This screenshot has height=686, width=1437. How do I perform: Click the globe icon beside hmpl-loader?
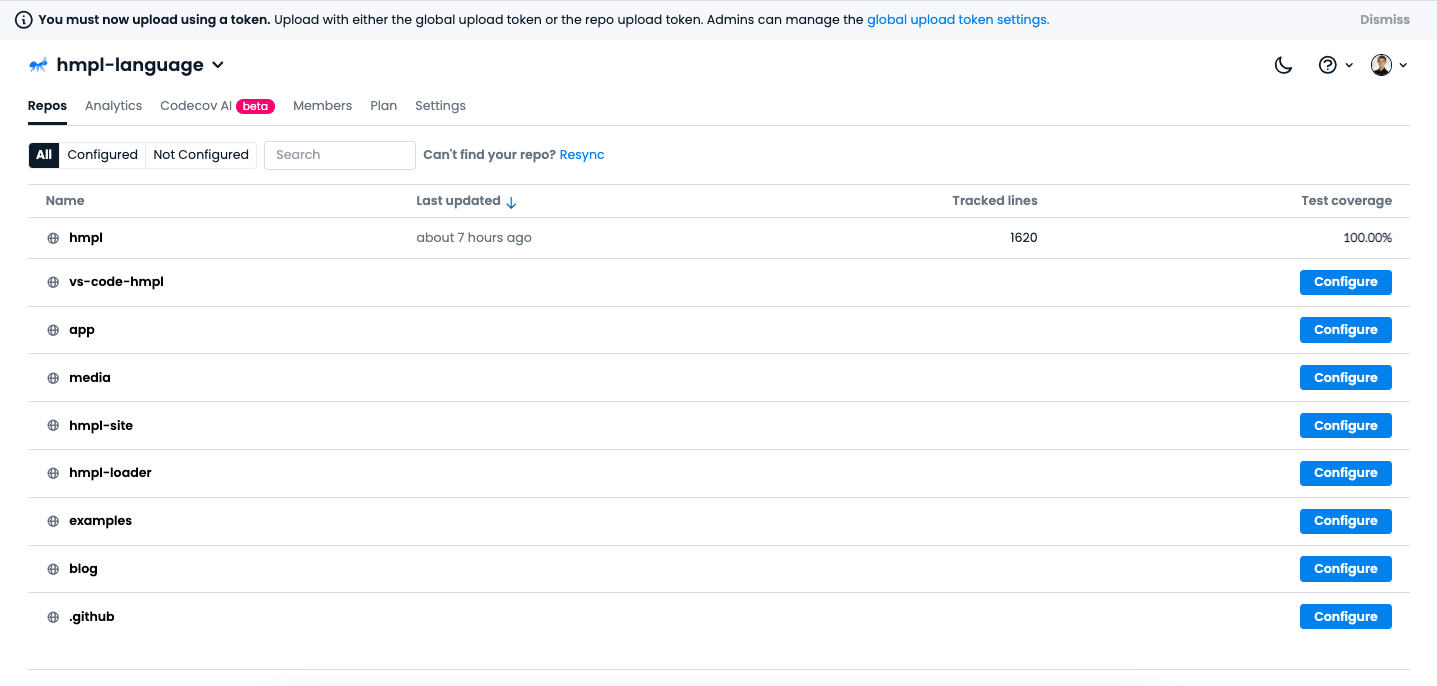click(x=53, y=473)
